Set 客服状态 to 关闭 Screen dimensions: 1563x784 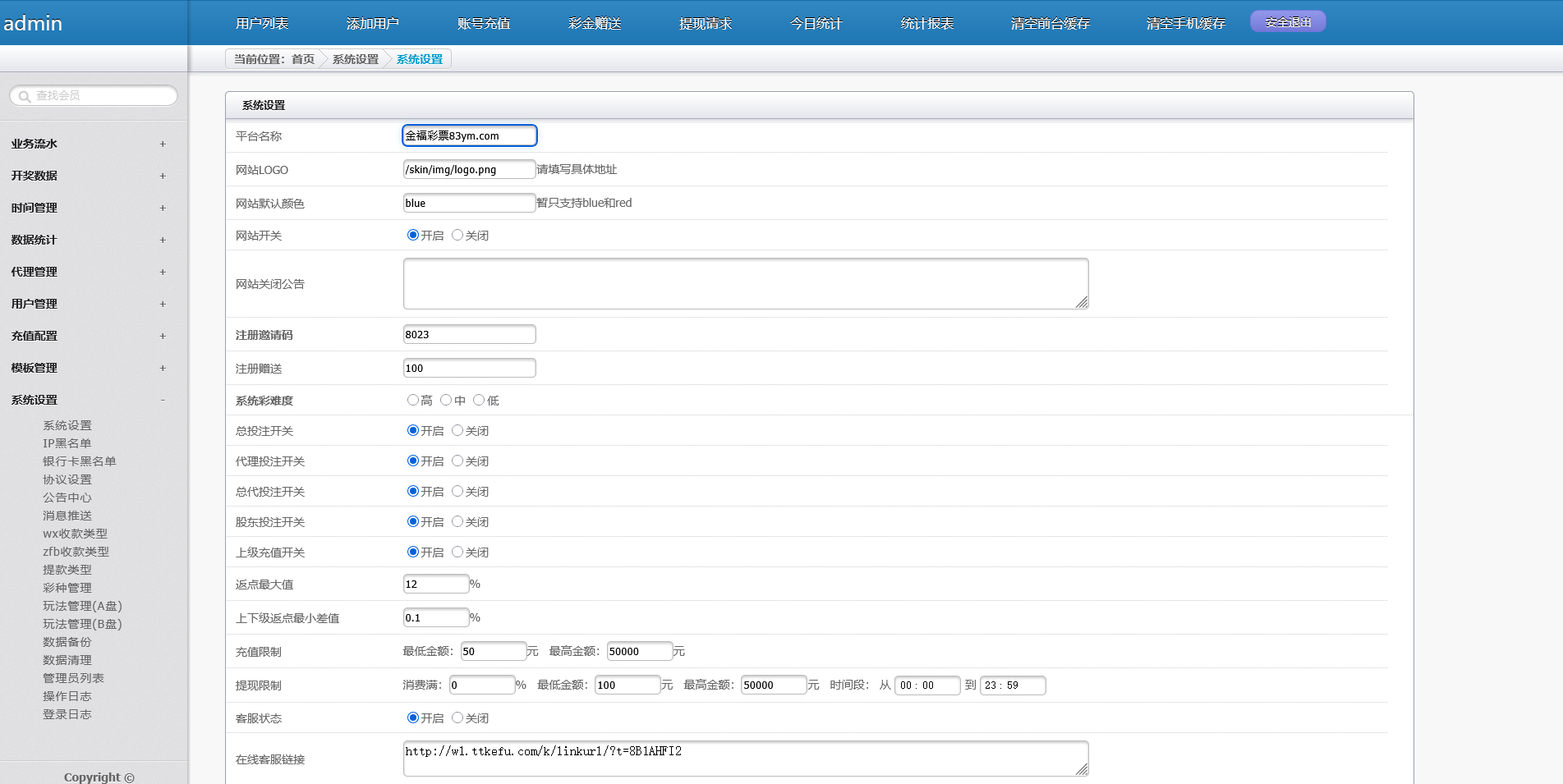tap(457, 718)
